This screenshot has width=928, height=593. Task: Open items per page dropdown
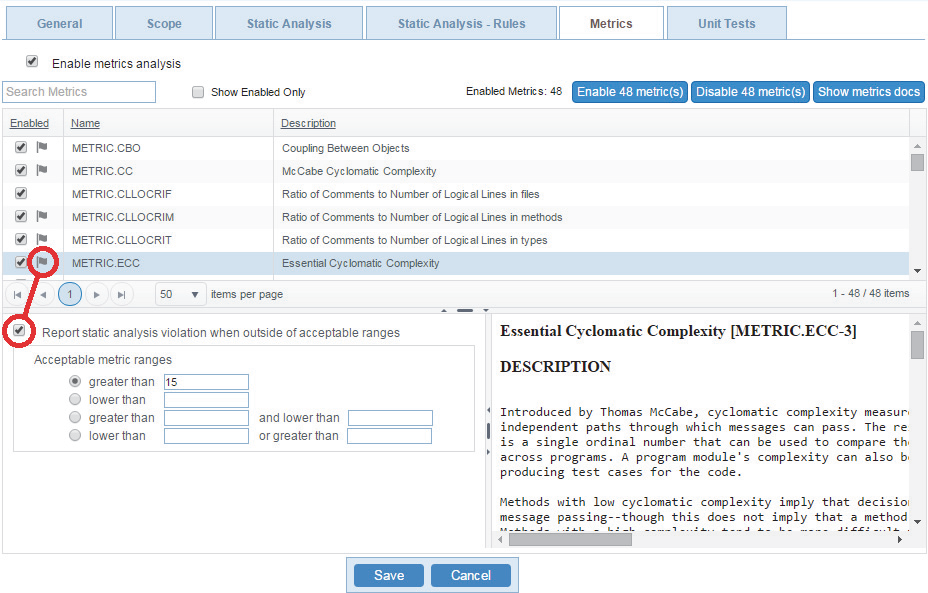[x=181, y=294]
